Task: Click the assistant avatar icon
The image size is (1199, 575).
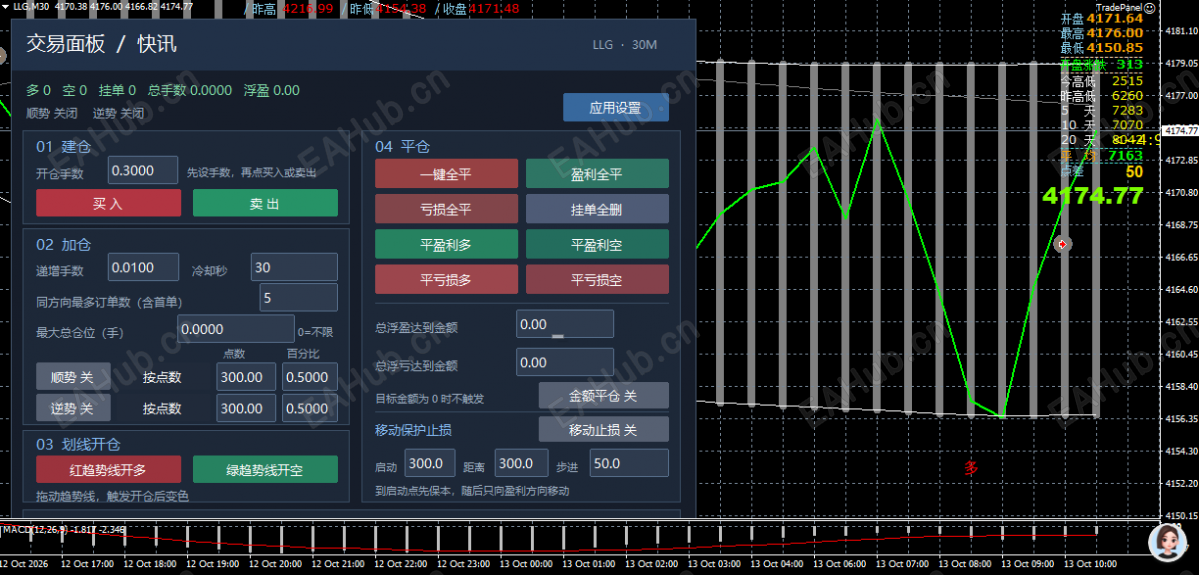Action: pos(1168,540)
